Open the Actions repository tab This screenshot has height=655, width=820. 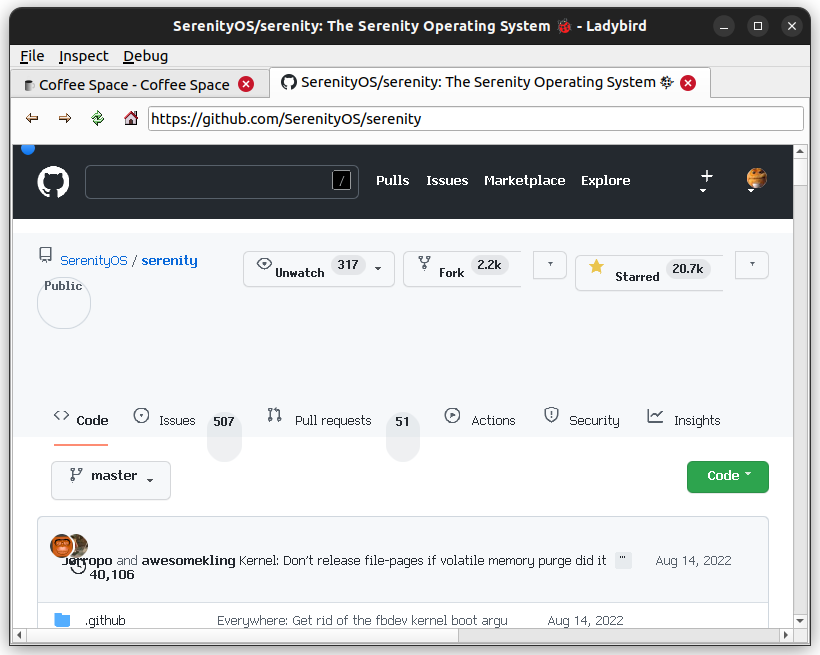tap(493, 421)
